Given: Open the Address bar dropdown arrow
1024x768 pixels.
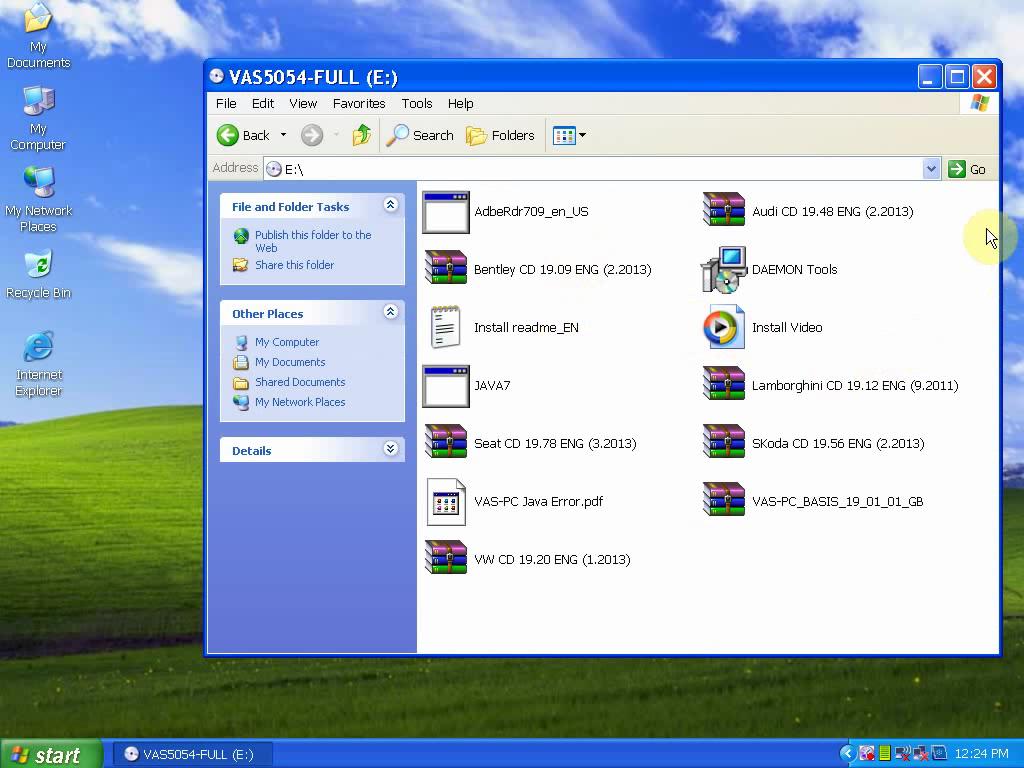Looking at the screenshot, I should coord(931,169).
